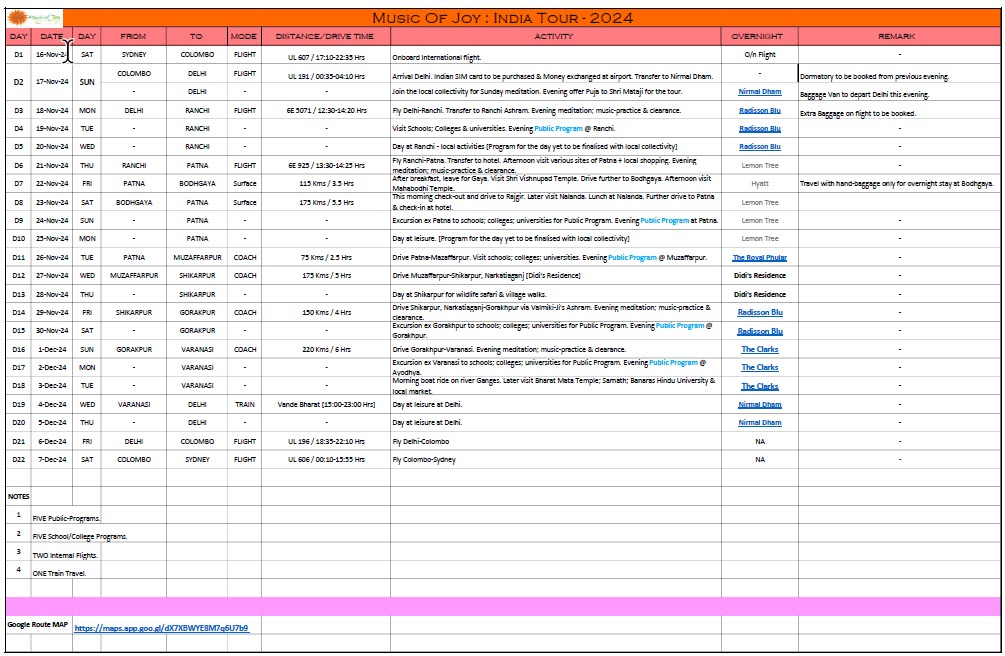Image resolution: width=1005 pixels, height=656 pixels.
Task: Open the Nirmal Dham link on row D20
Action: [760, 423]
